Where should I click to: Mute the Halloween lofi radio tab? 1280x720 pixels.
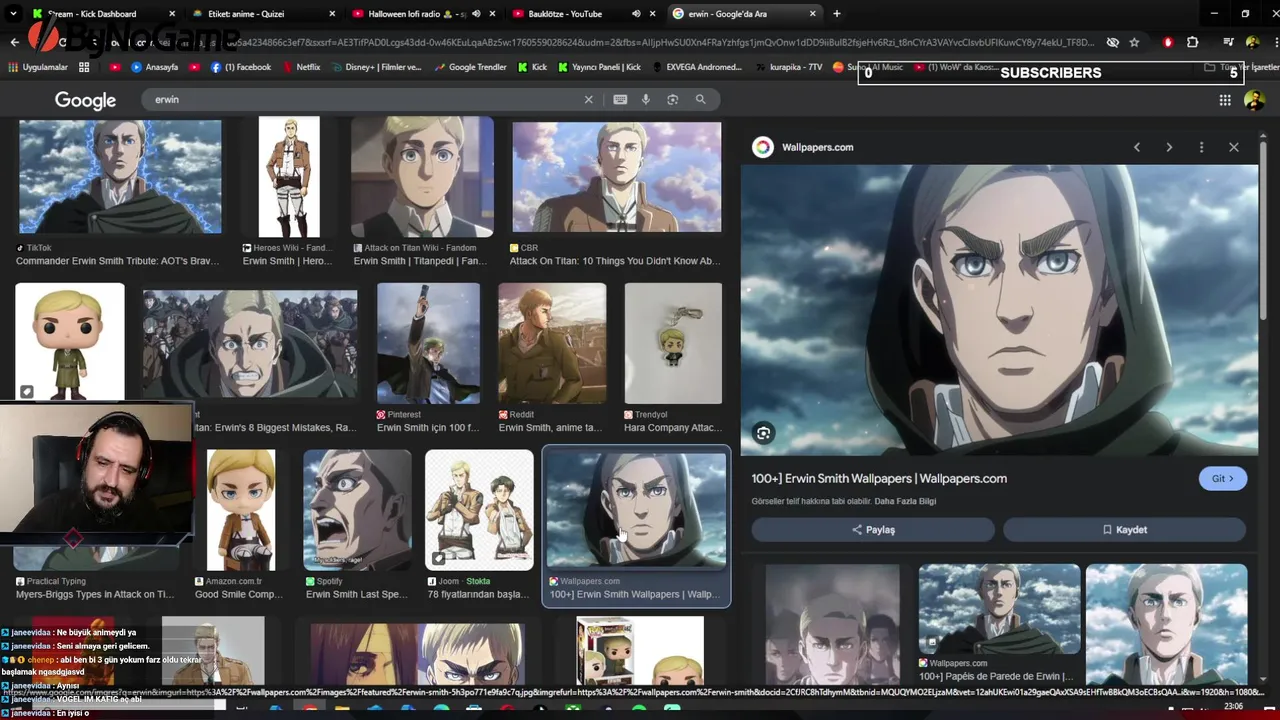point(476,14)
